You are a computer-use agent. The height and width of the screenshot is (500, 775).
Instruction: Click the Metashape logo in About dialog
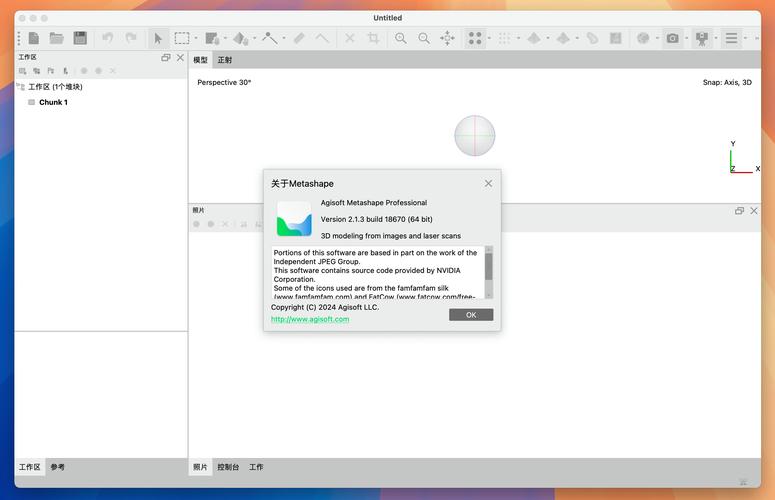294,218
